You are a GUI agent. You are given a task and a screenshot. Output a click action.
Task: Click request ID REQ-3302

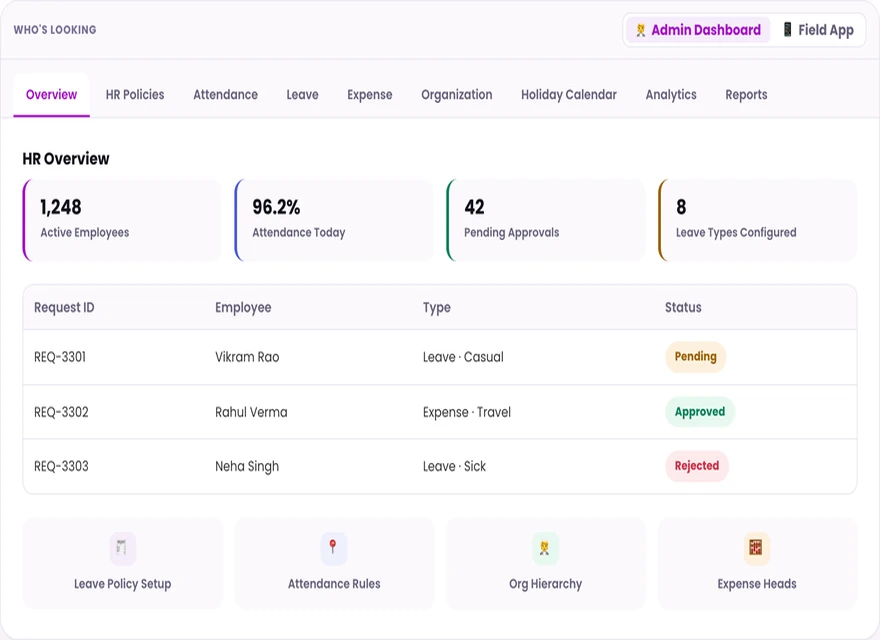pyautogui.click(x=61, y=412)
